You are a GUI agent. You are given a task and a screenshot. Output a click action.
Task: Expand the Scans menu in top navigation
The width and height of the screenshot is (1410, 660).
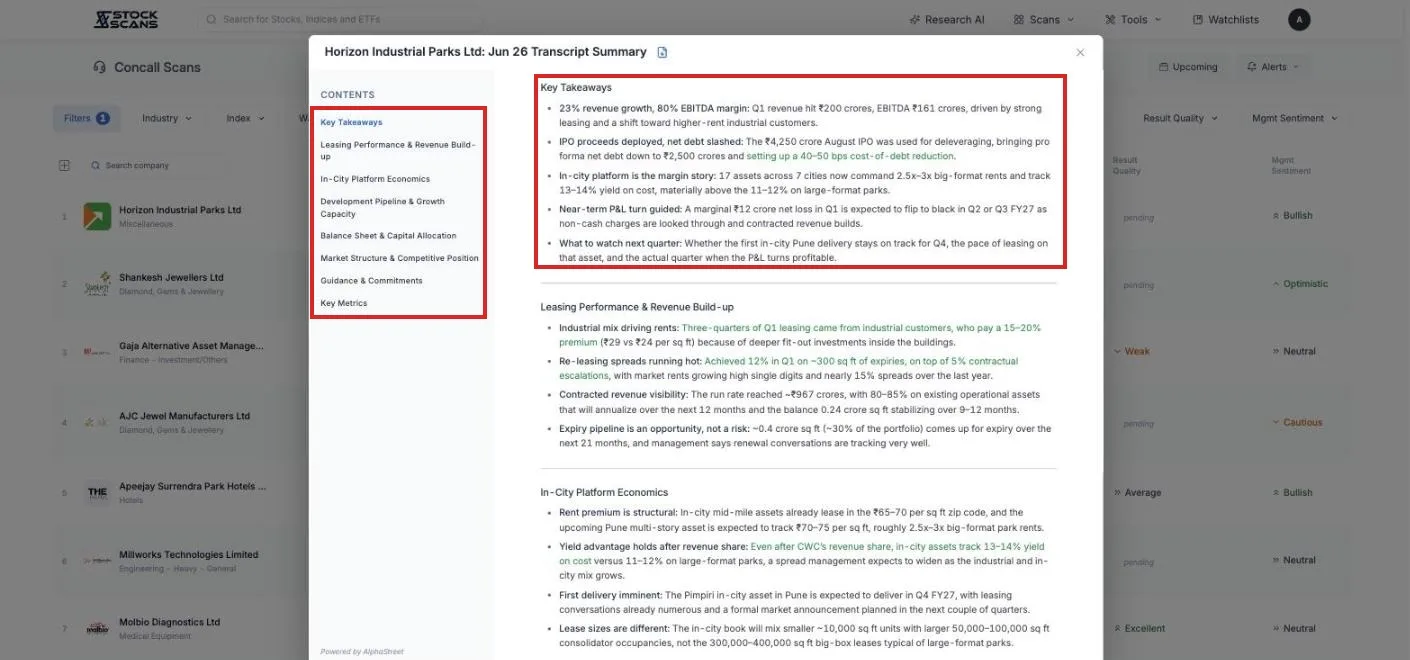tap(1043, 19)
